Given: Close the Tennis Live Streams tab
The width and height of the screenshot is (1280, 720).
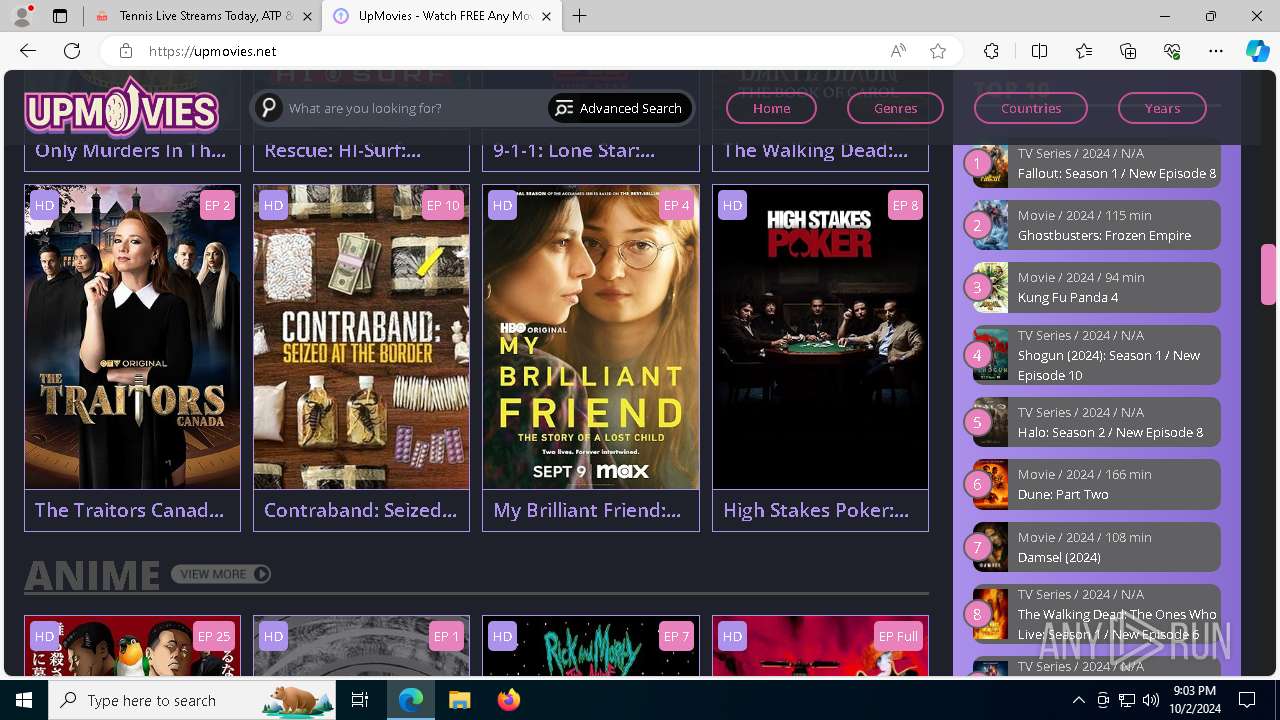Looking at the screenshot, I should pos(307,16).
